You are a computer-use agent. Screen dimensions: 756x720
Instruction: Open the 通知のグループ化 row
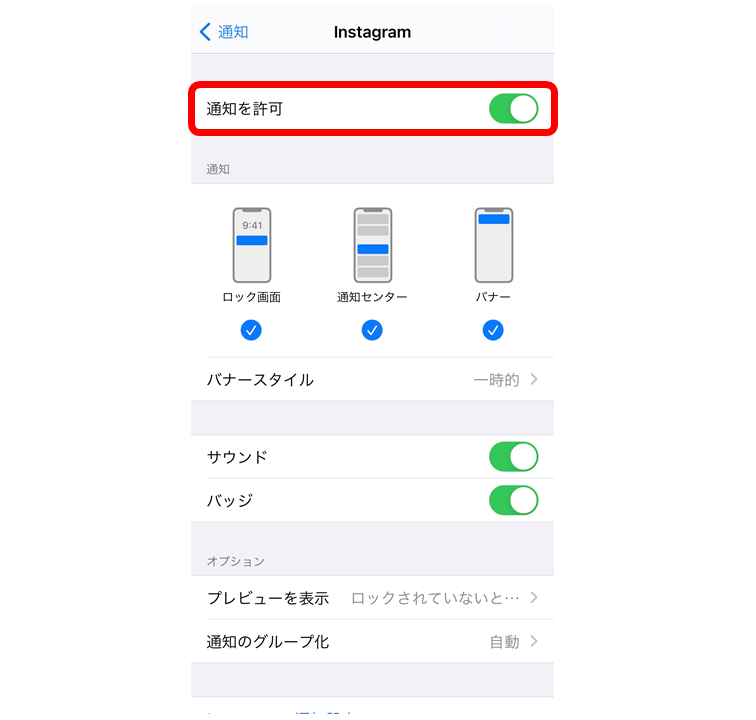click(372, 641)
